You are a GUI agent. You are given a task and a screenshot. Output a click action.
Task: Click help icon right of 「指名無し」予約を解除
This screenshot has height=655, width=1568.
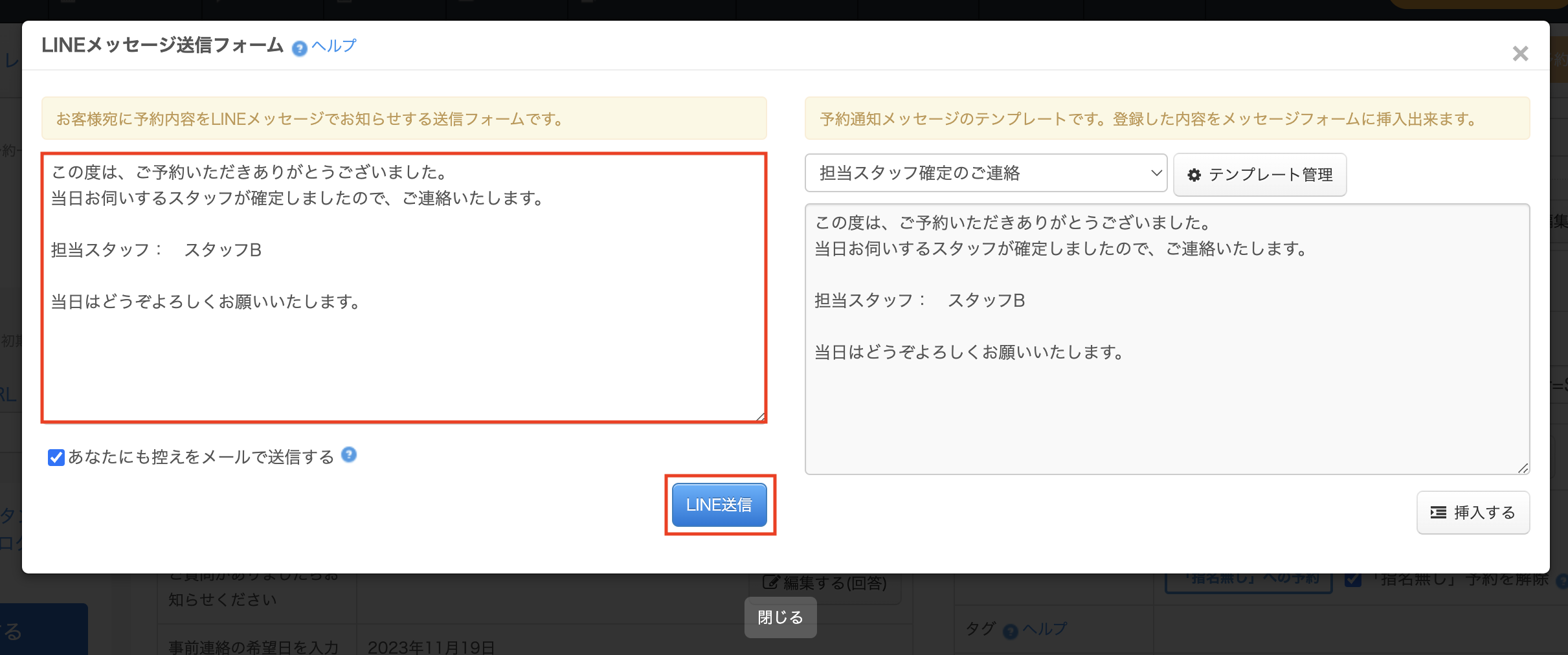coord(1562,581)
